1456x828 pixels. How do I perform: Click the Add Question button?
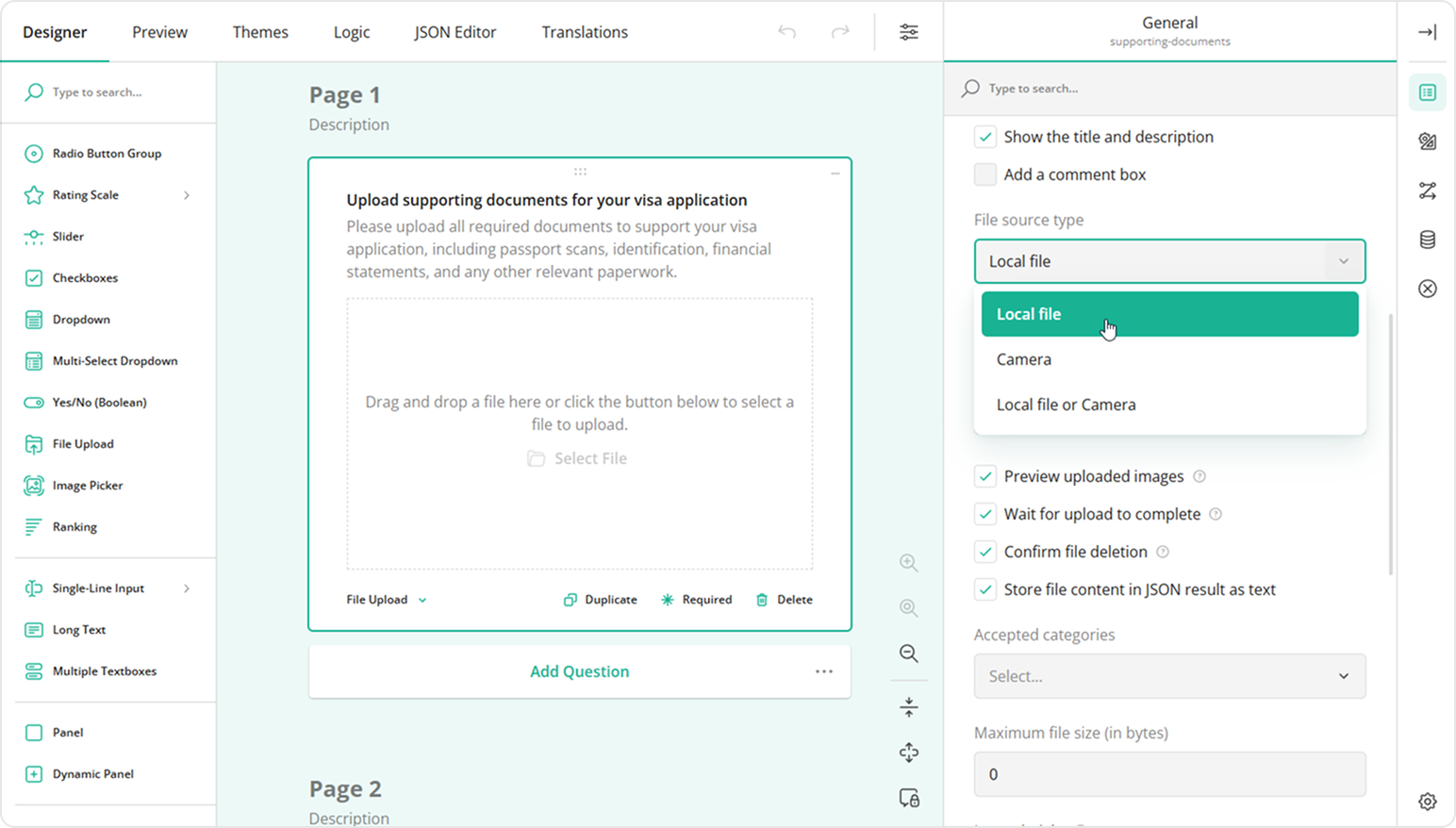click(579, 671)
